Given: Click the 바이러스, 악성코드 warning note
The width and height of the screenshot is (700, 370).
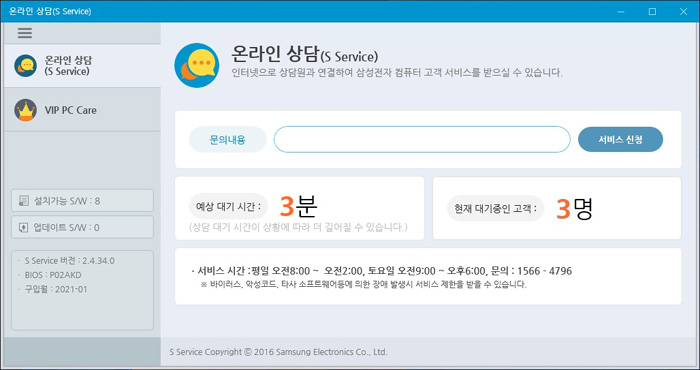Looking at the screenshot, I should click(364, 285).
